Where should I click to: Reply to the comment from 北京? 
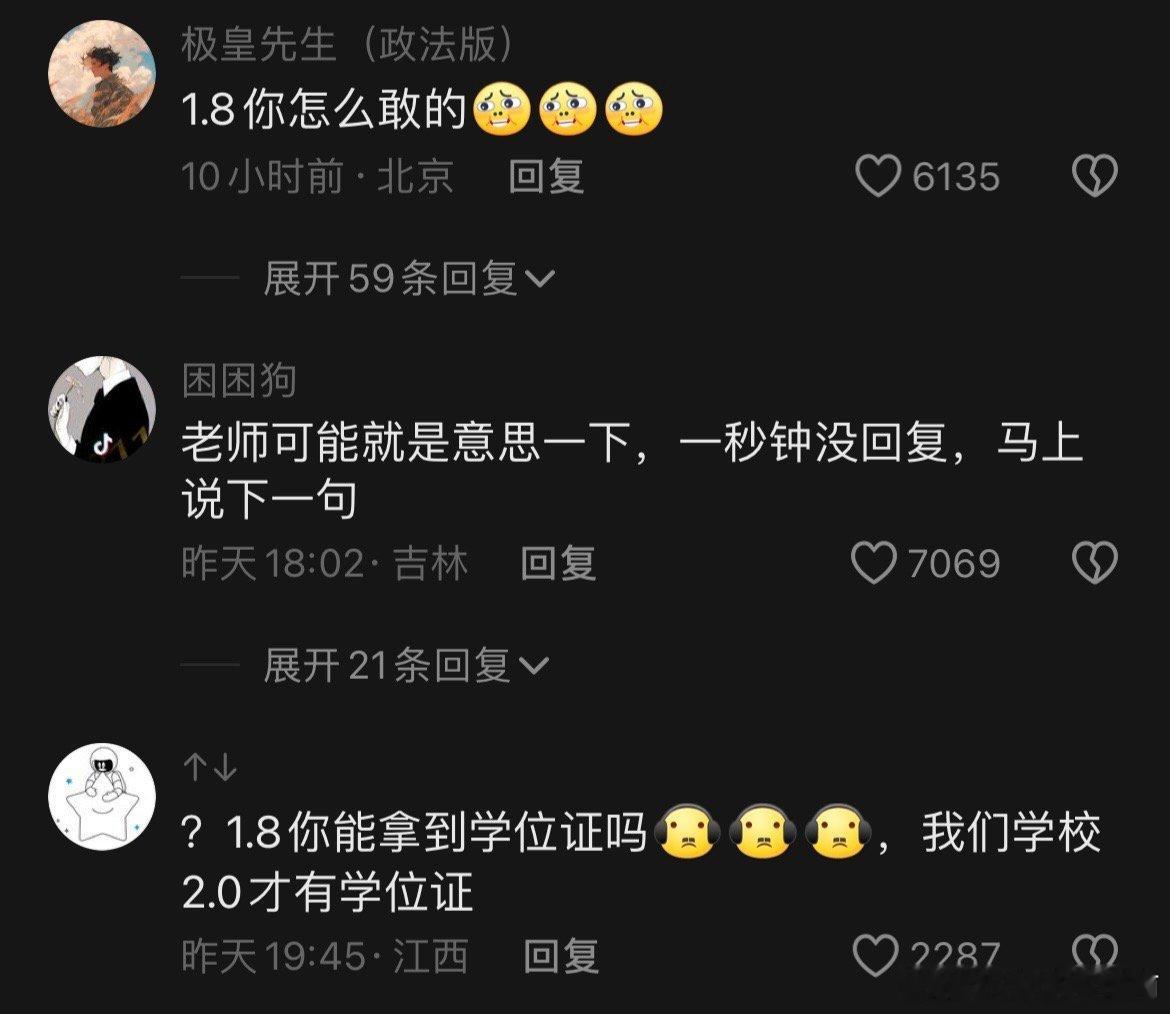[x=546, y=177]
